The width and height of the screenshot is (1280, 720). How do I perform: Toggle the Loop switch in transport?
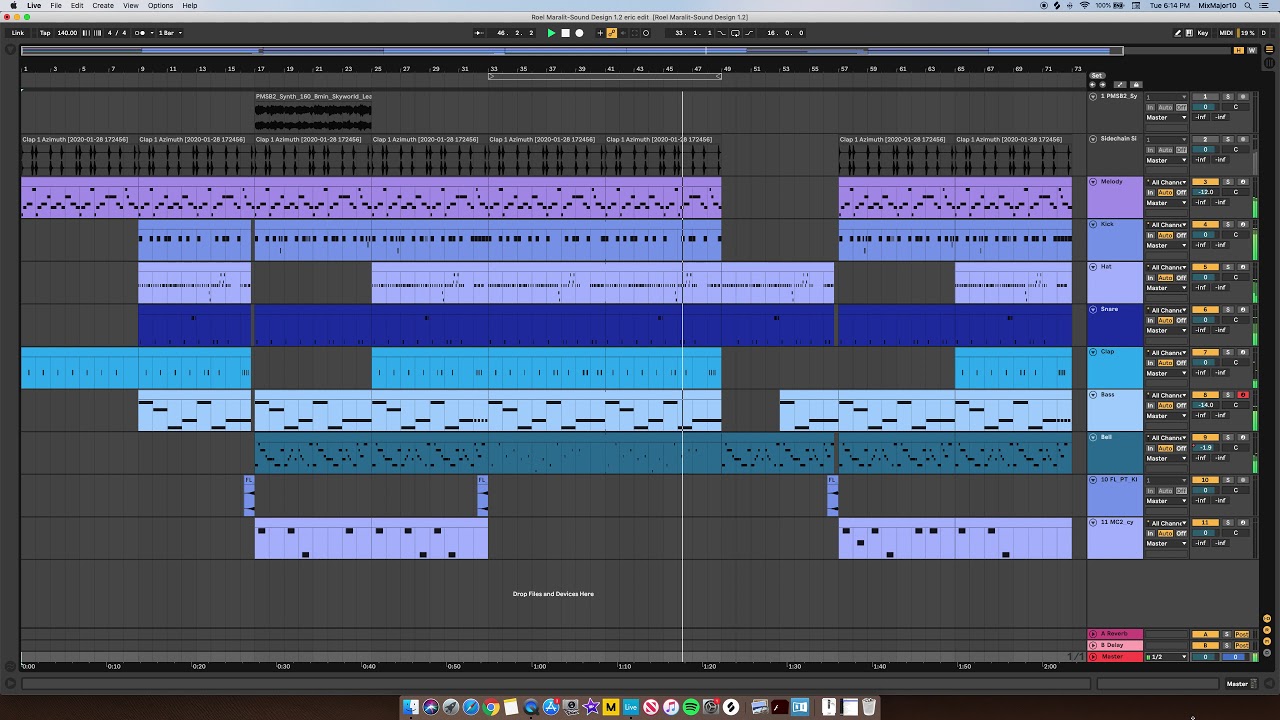tap(735, 33)
